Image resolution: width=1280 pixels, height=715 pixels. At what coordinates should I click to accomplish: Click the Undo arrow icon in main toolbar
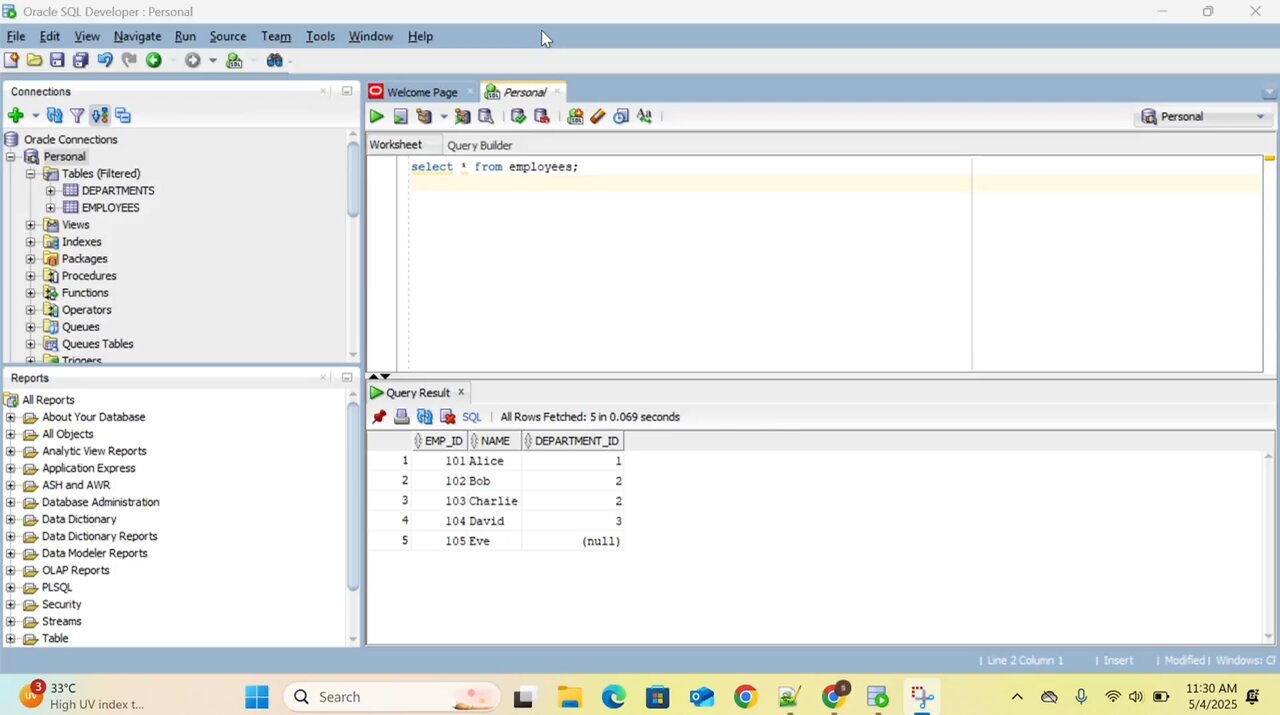[x=104, y=60]
